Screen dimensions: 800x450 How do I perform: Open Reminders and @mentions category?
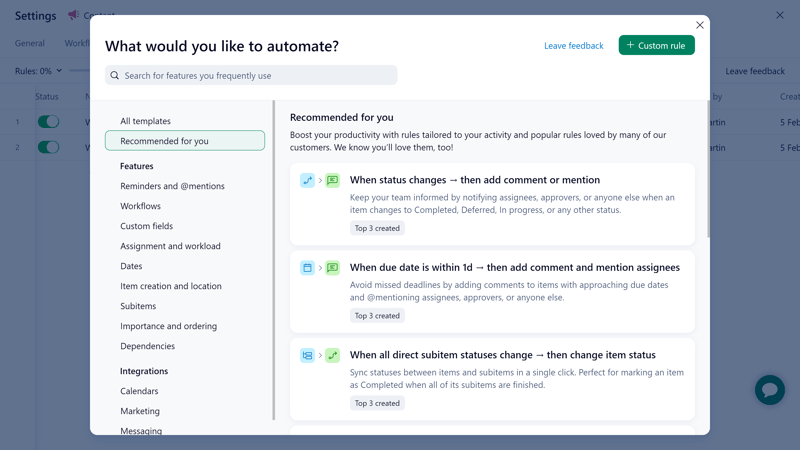click(x=172, y=186)
